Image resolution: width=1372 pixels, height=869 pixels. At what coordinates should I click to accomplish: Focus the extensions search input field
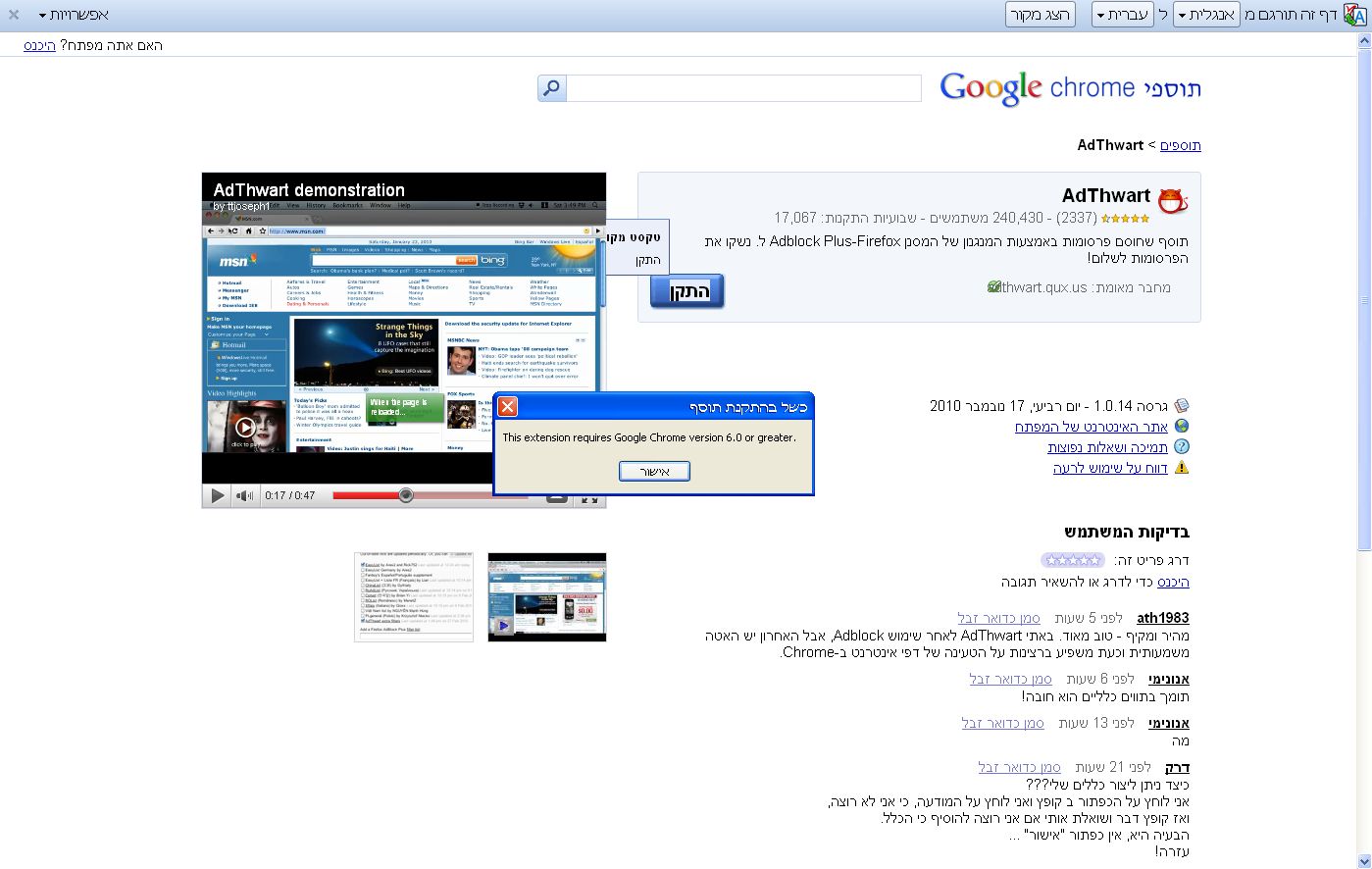[743, 88]
